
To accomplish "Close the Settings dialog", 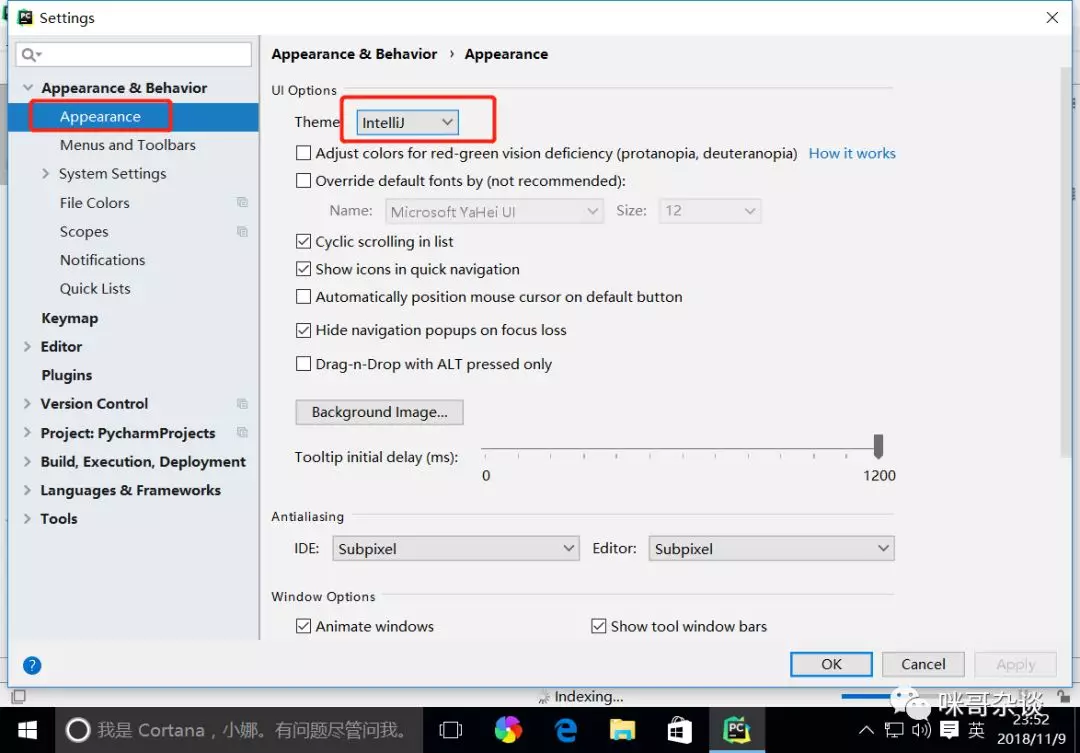I will [x=1052, y=17].
